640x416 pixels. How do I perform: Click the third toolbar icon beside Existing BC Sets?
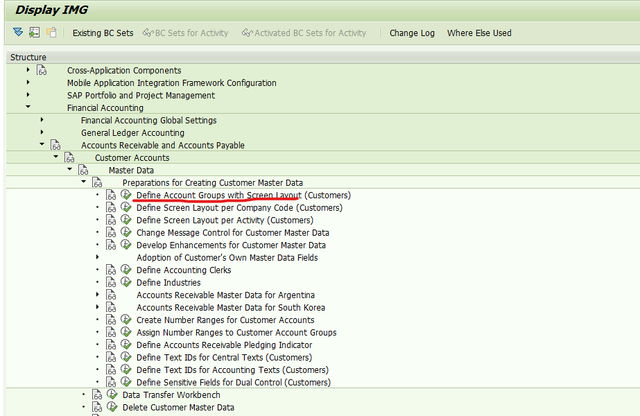point(51,33)
